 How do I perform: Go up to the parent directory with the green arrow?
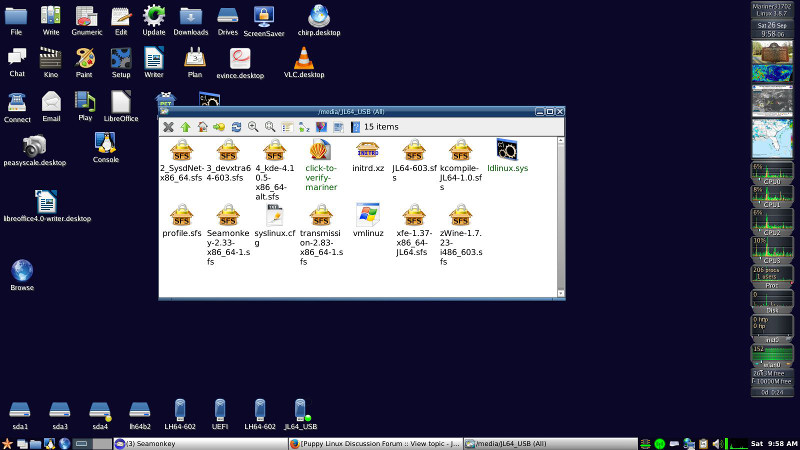point(186,127)
